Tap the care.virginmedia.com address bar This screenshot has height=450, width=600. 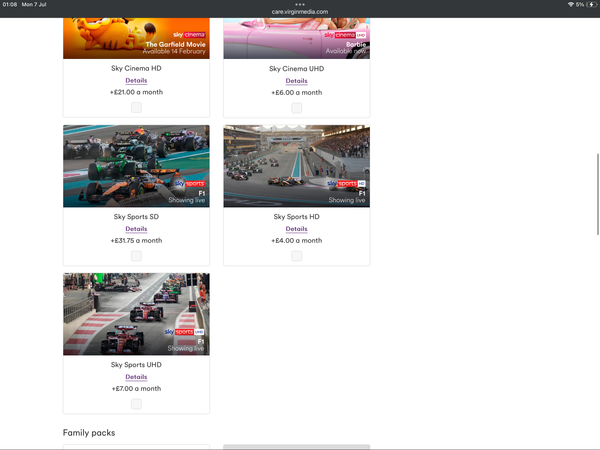pyautogui.click(x=300, y=11)
